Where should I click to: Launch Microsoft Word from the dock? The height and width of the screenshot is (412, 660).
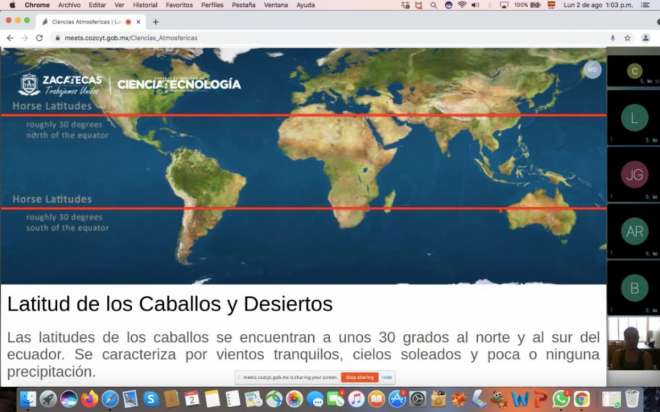coord(520,399)
